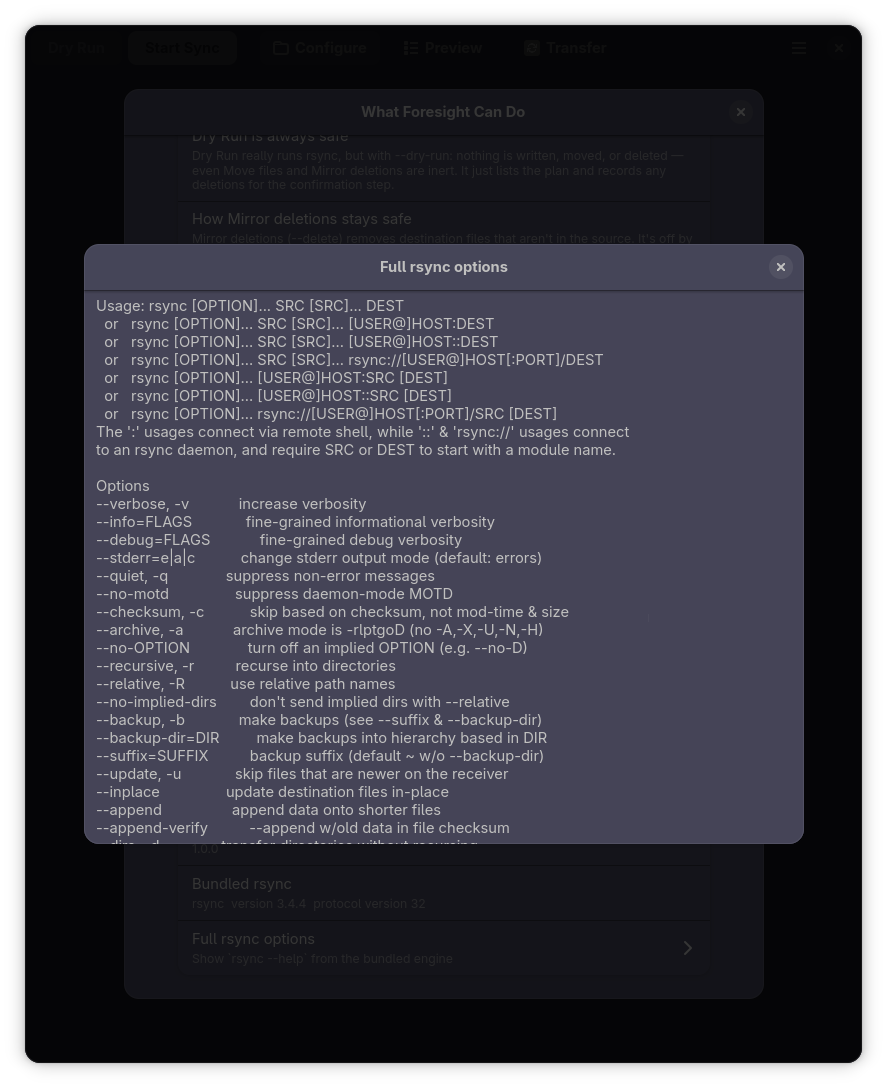
Task: Close the main application window
Action: point(838,48)
